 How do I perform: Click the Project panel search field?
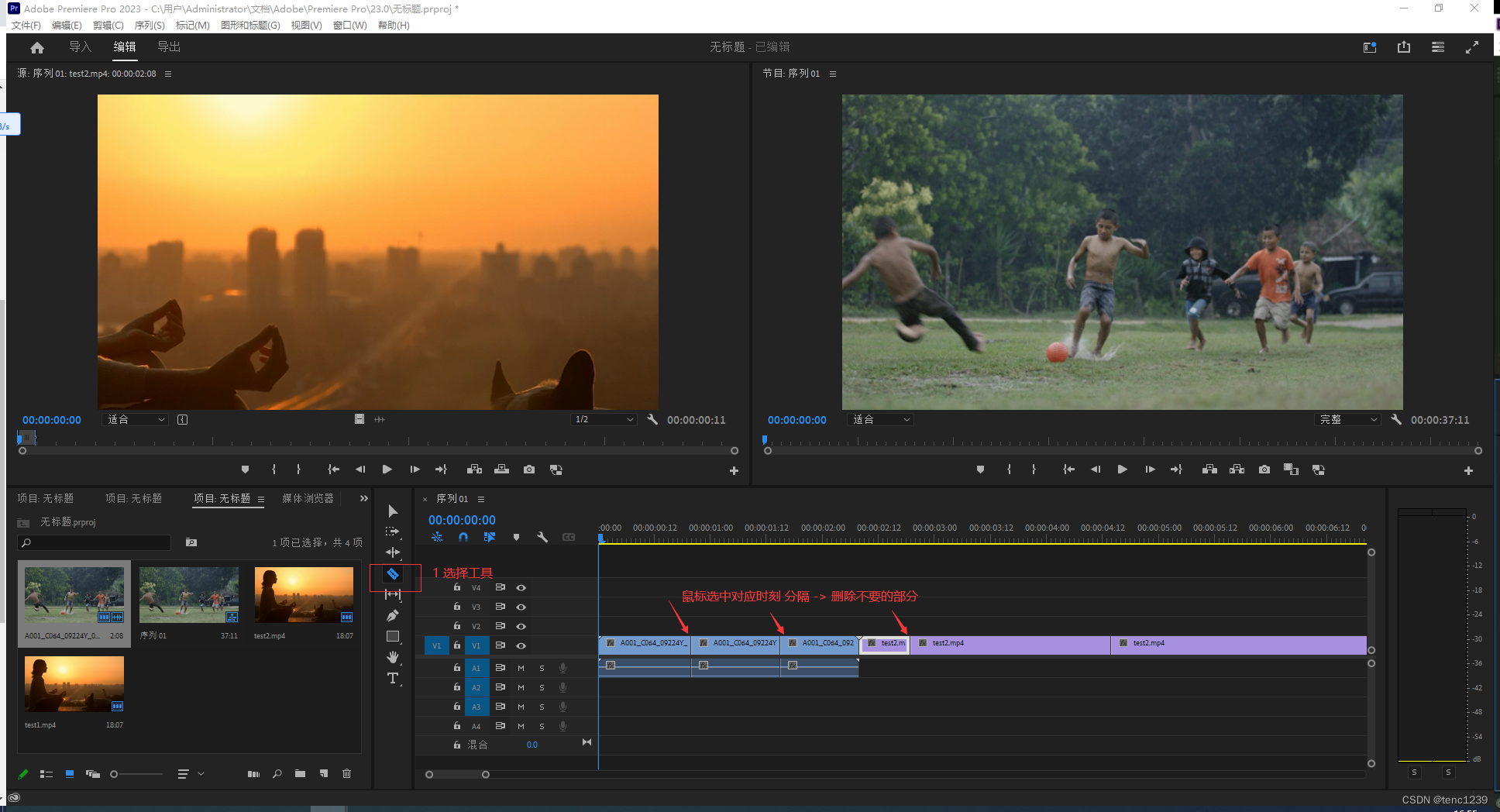tap(95, 542)
